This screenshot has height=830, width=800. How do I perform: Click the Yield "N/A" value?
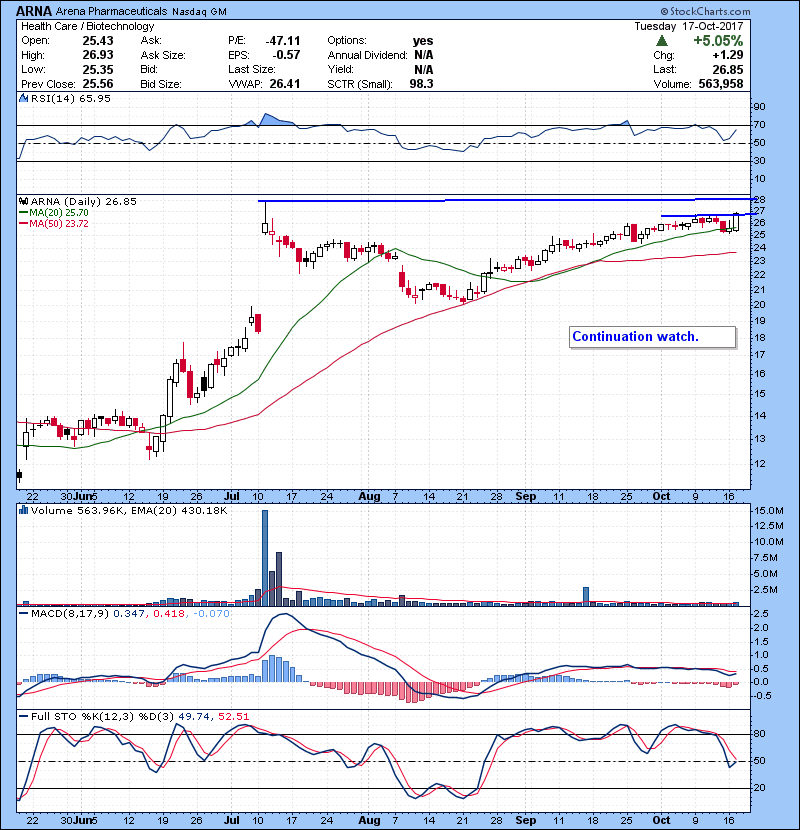click(x=424, y=69)
